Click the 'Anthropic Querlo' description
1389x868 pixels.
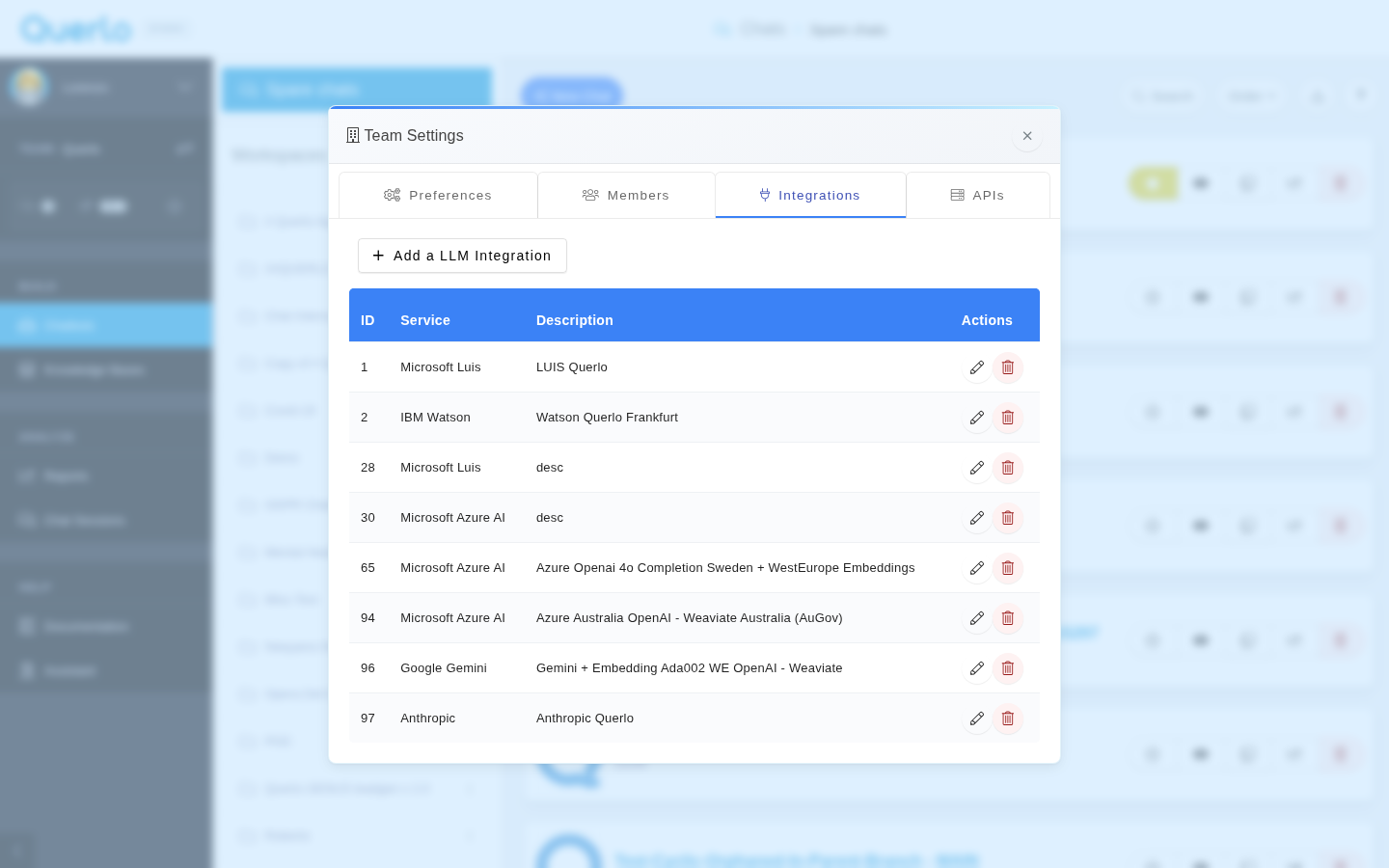pos(585,719)
